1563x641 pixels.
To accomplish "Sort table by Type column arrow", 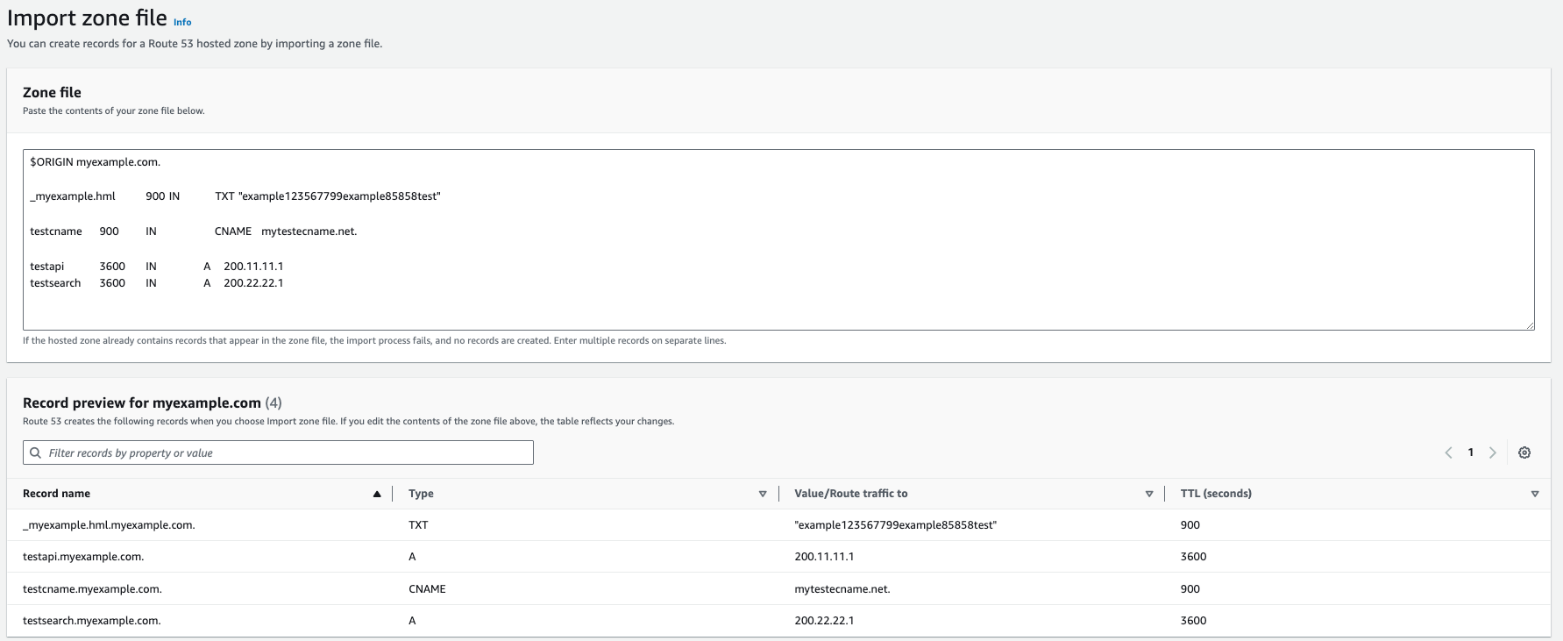I will click(763, 494).
